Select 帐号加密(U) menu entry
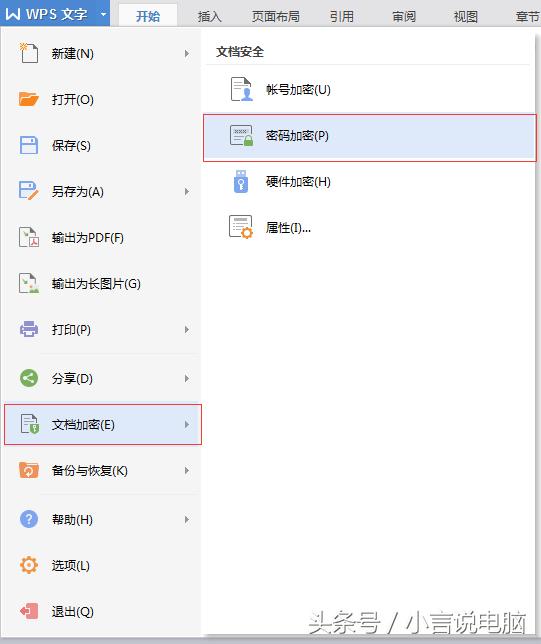This screenshot has width=541, height=644. tap(370, 89)
